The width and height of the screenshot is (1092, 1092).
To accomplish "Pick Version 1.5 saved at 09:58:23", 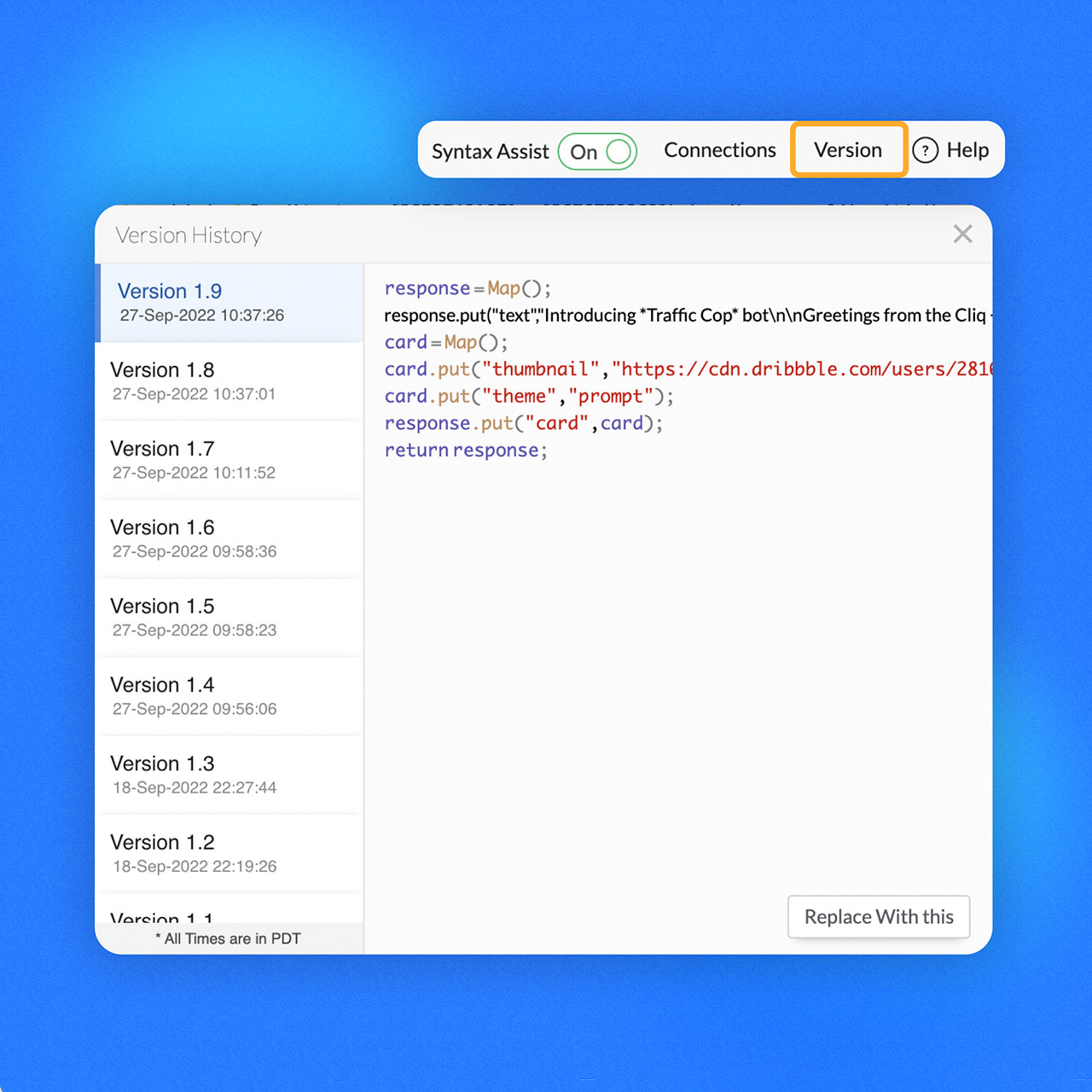I will [229, 617].
